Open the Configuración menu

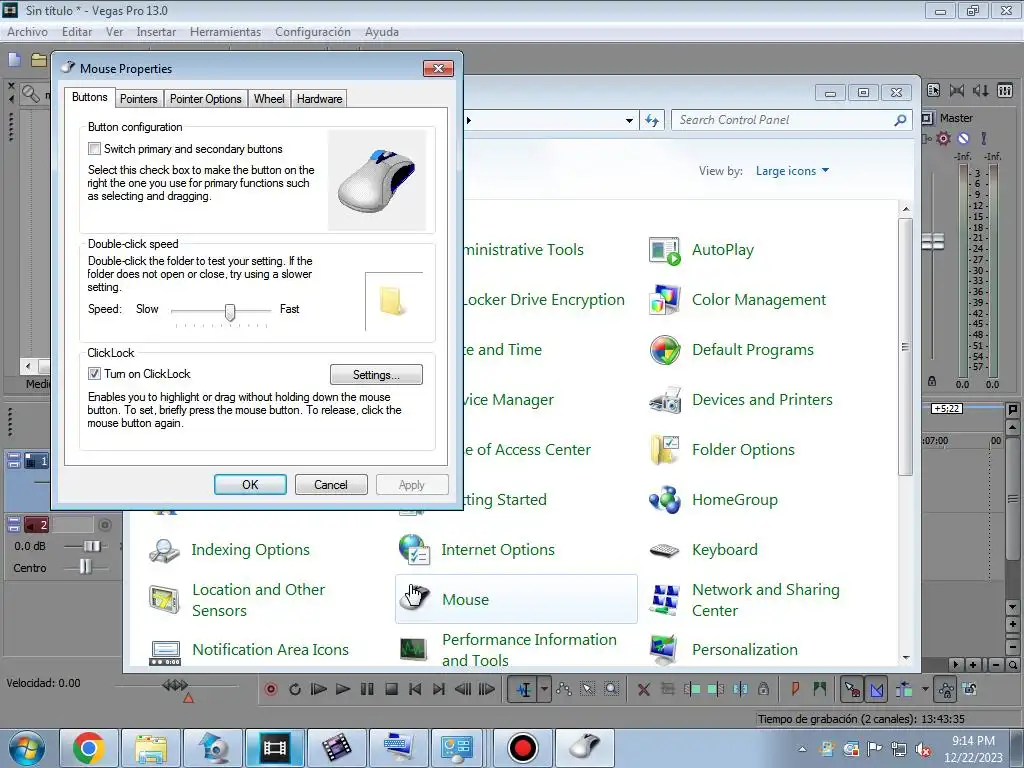pos(313,32)
